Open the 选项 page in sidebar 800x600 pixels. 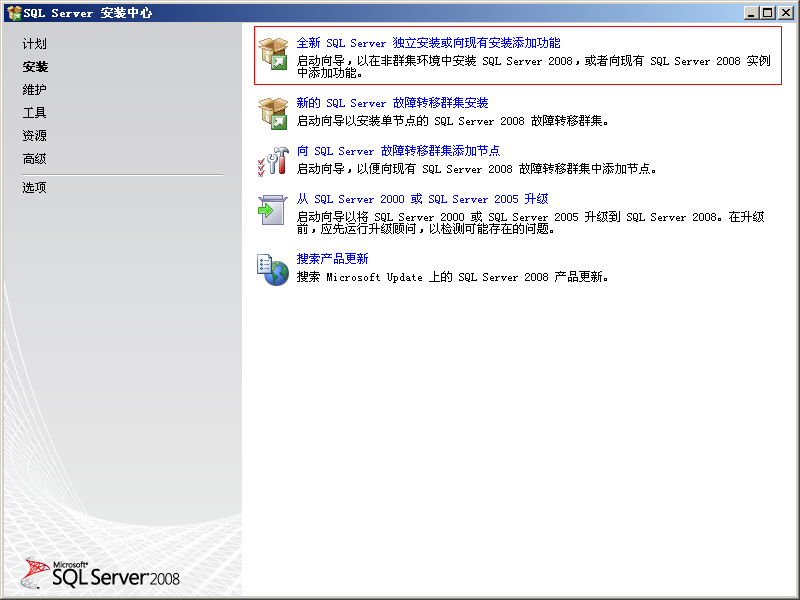pyautogui.click(x=34, y=188)
